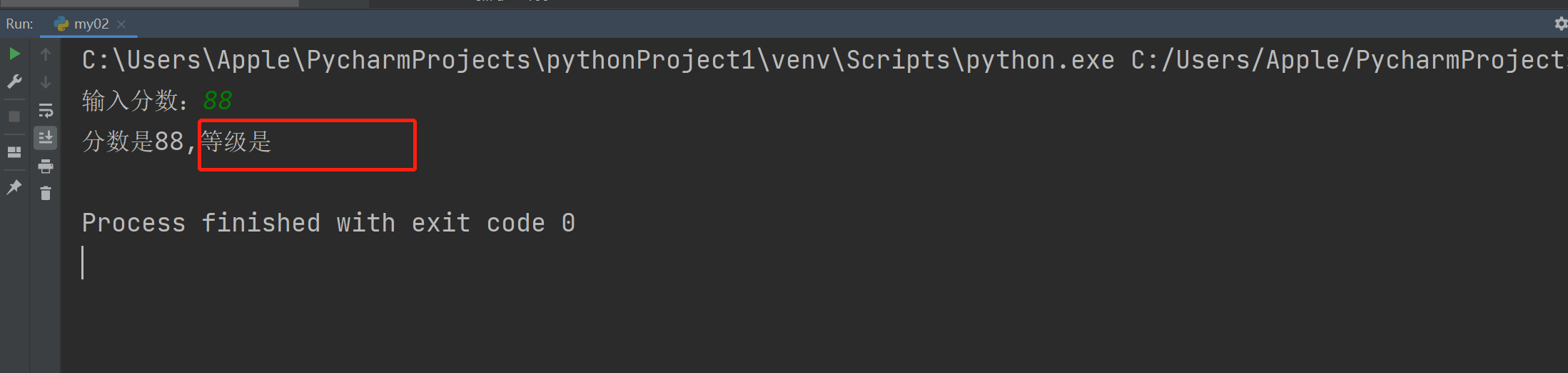This screenshot has width=1568, height=373.
Task: Click the 等级是 output text
Action: click(236, 141)
